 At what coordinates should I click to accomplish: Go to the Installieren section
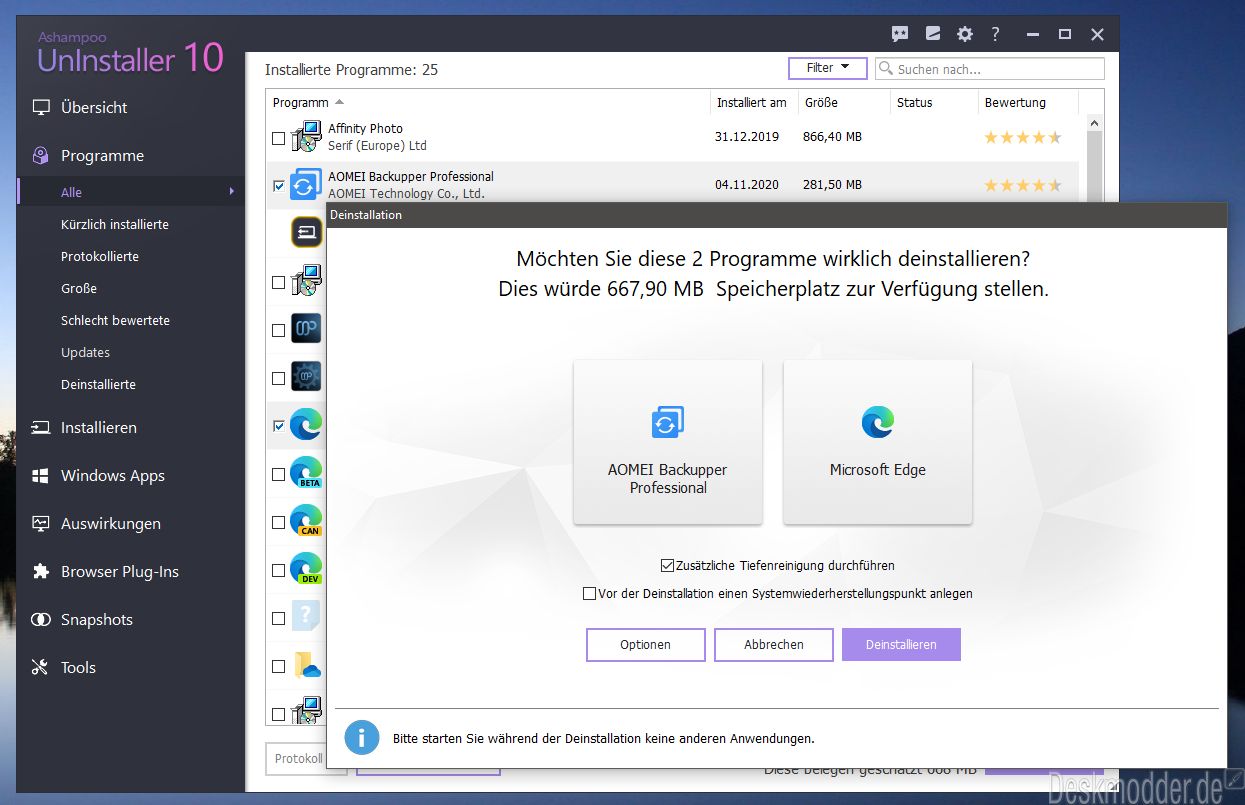coord(99,428)
